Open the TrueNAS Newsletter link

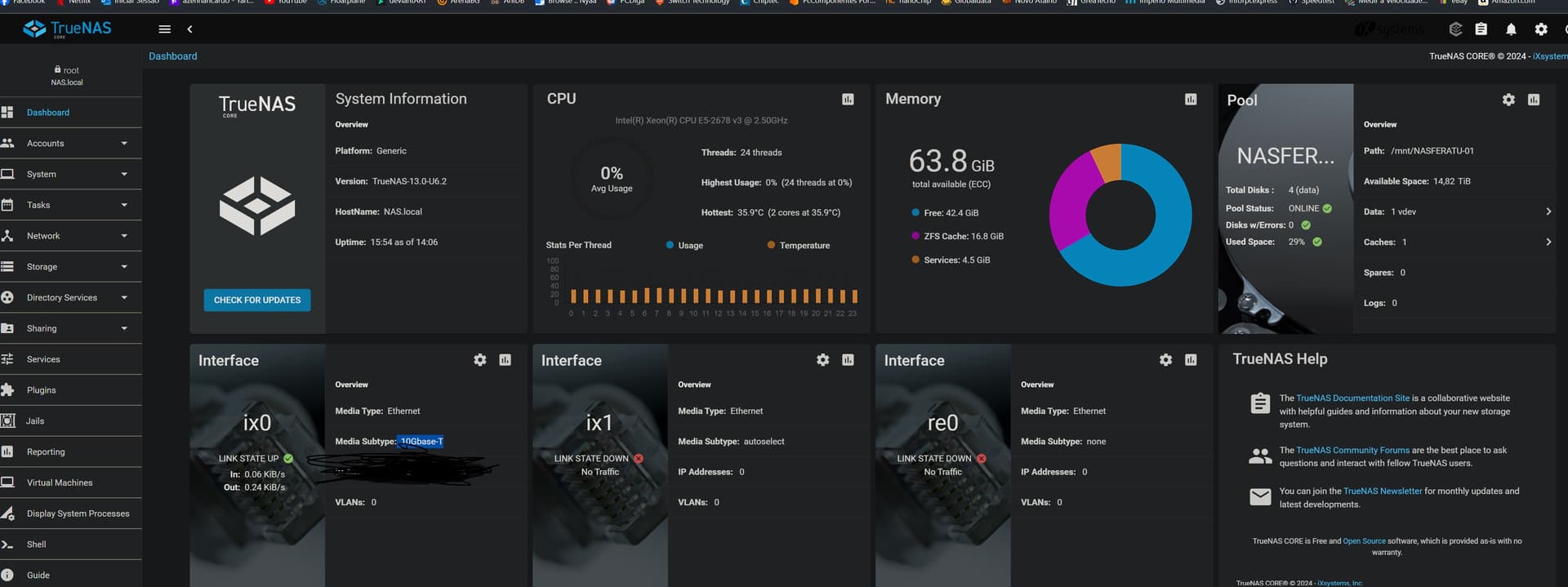coord(1383,491)
